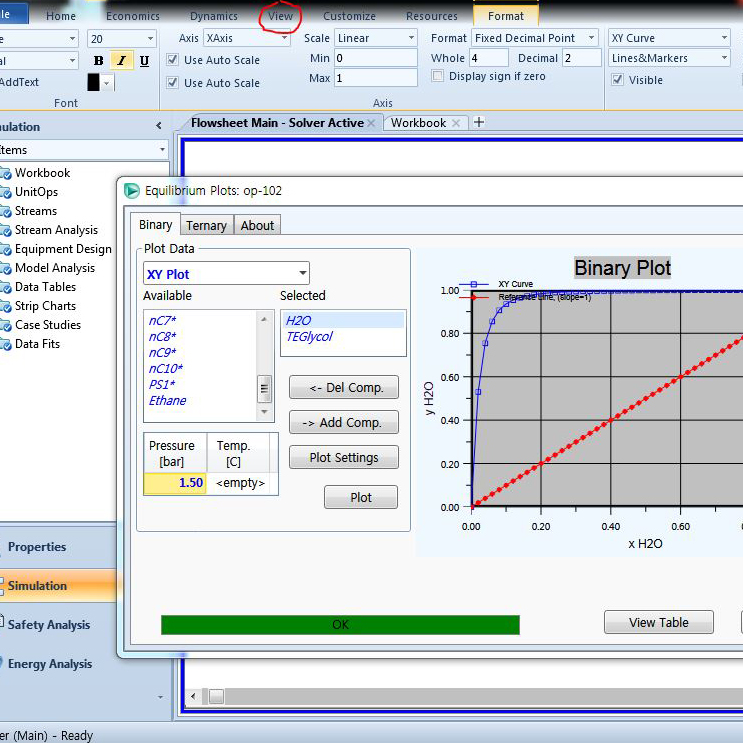Toggle Underline font formatting
Screen dimensions: 743x743
[x=144, y=61]
